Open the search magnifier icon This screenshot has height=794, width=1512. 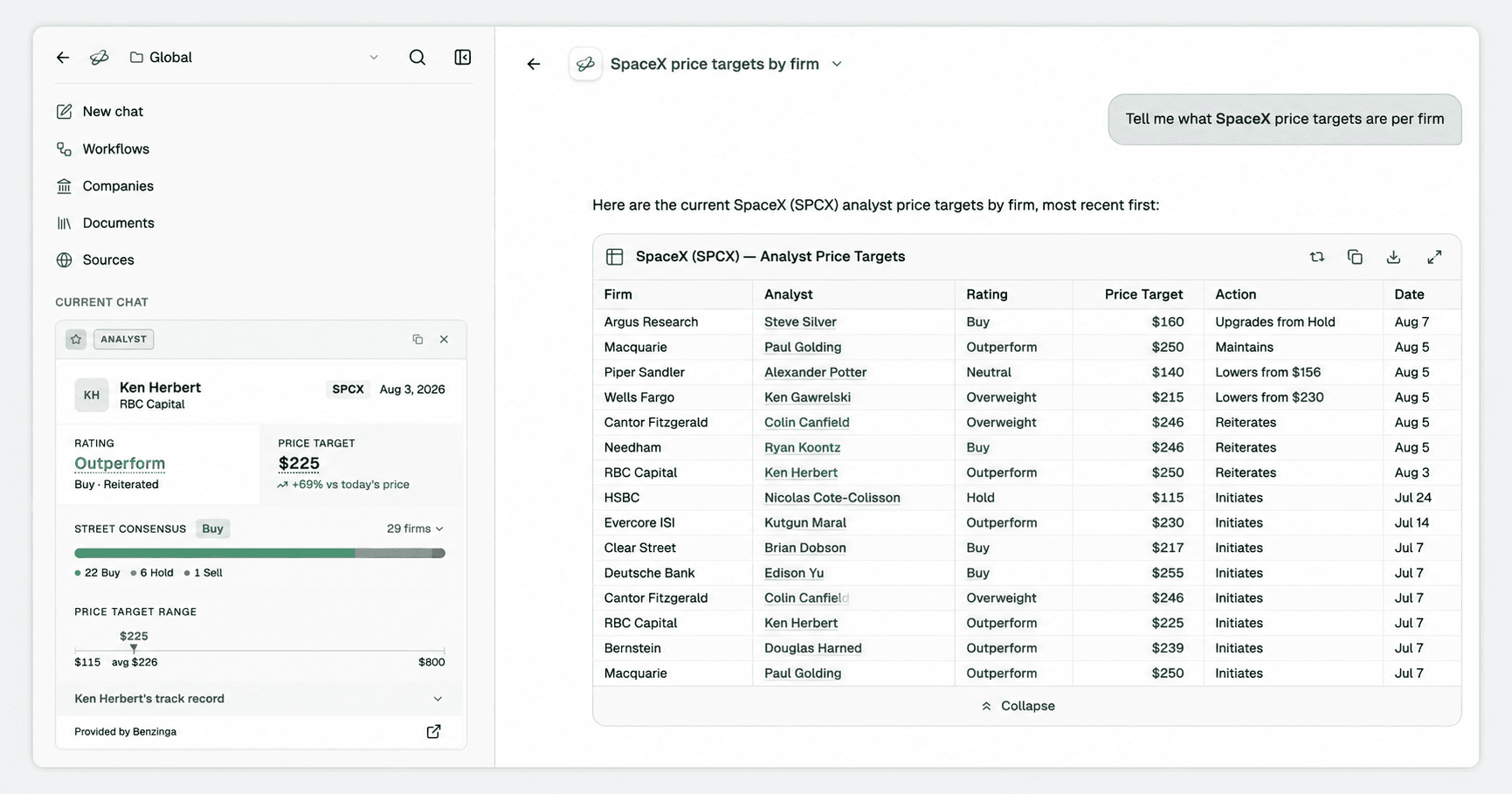pyautogui.click(x=418, y=58)
